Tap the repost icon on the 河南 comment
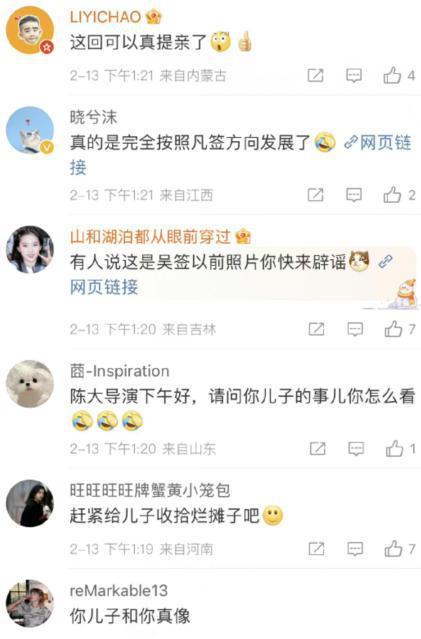Image resolution: width=421 pixels, height=639 pixels. pyautogui.click(x=316, y=549)
